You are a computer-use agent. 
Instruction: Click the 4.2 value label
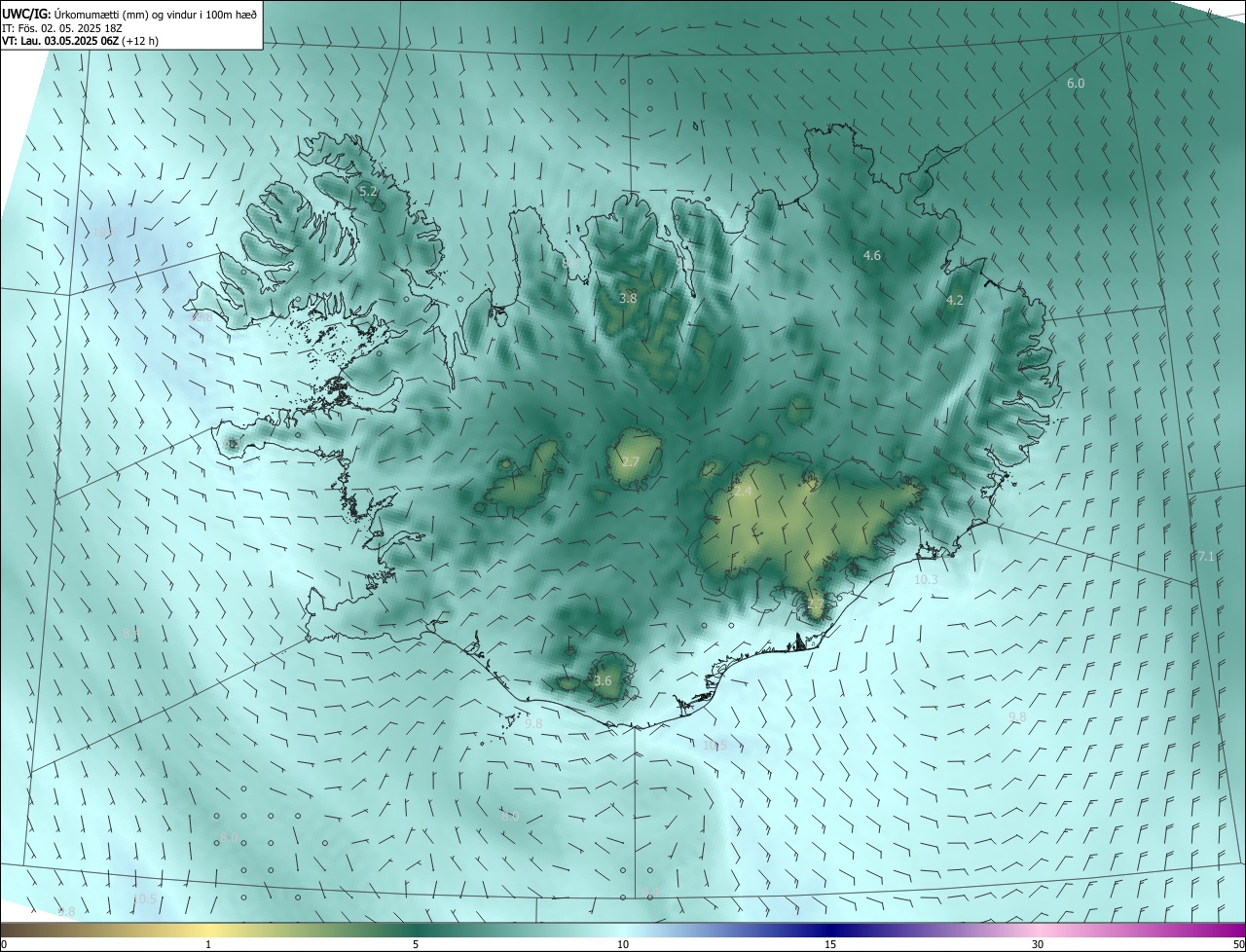pos(955,301)
